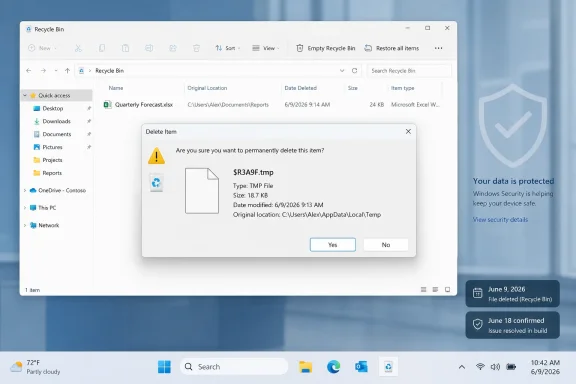Screen dimensions: 576x384
Task: Go up one folder level
Action: (x=67, y=71)
